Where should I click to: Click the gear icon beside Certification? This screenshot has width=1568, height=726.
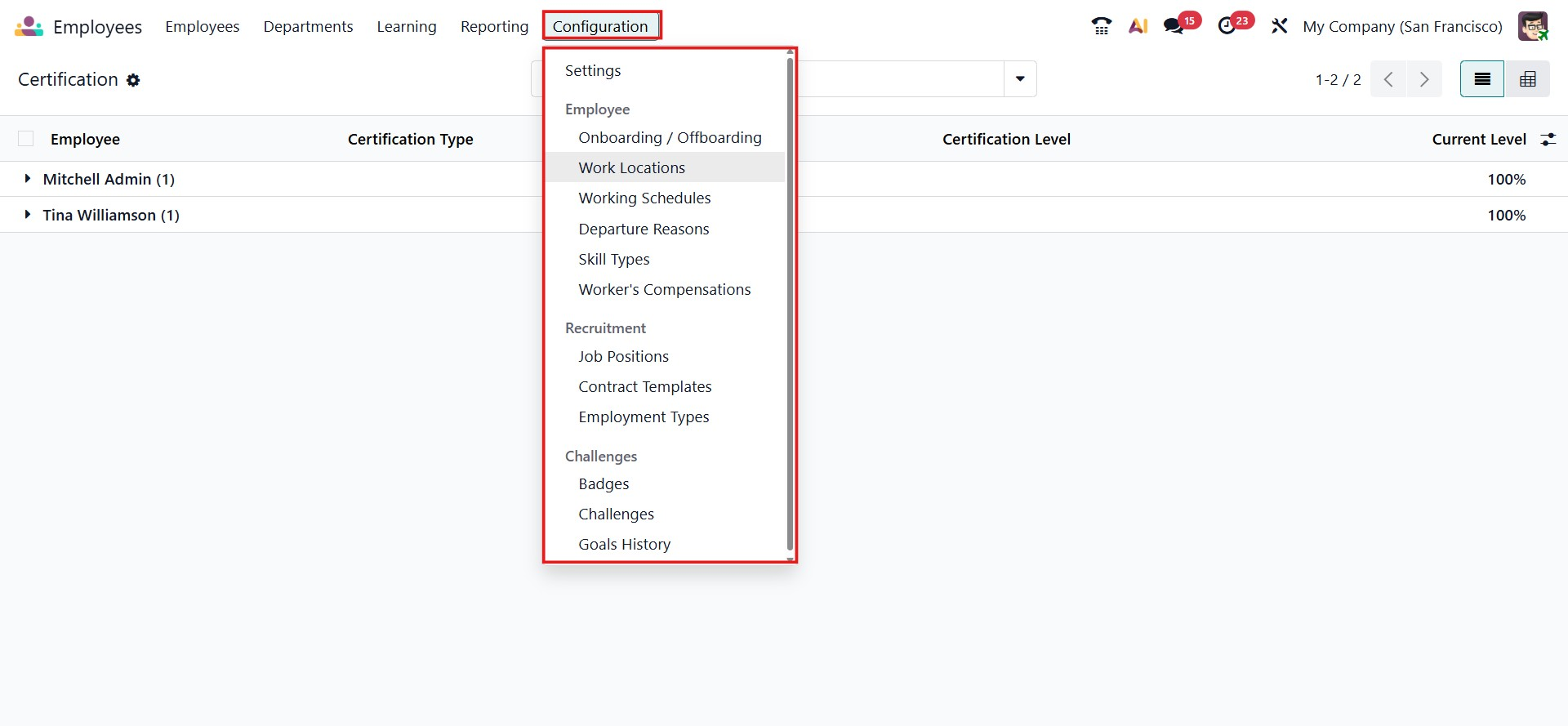click(x=133, y=80)
